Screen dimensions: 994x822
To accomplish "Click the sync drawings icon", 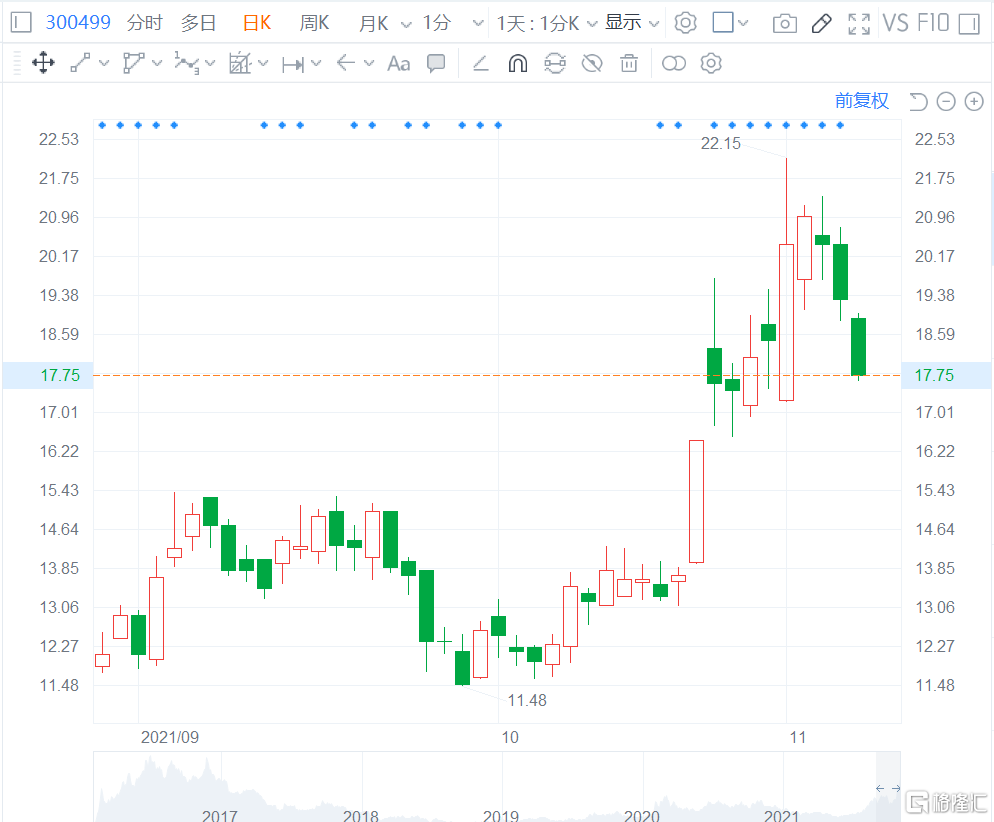I will pos(555,63).
